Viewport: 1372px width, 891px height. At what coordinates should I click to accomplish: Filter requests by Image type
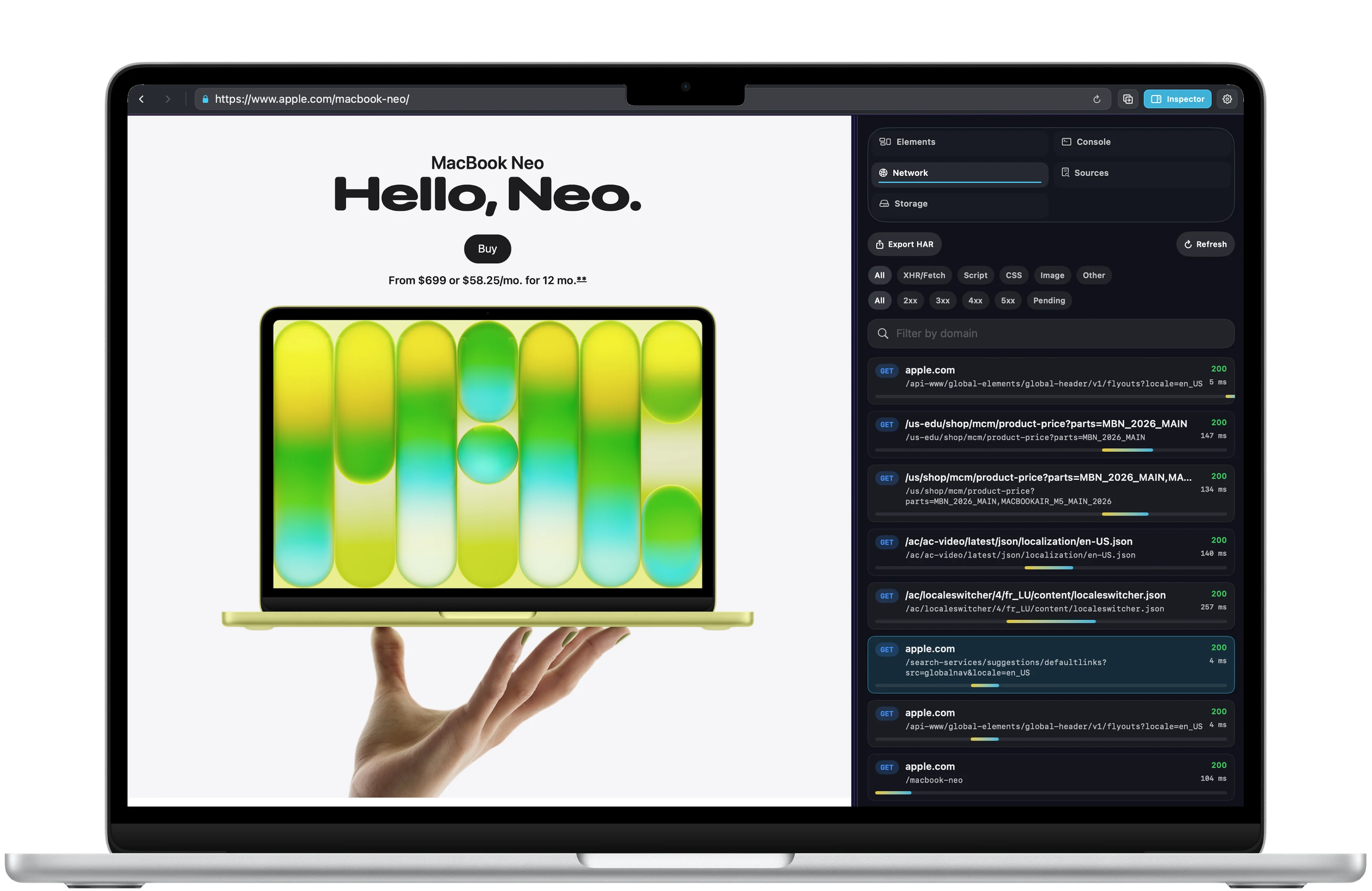tap(1052, 275)
